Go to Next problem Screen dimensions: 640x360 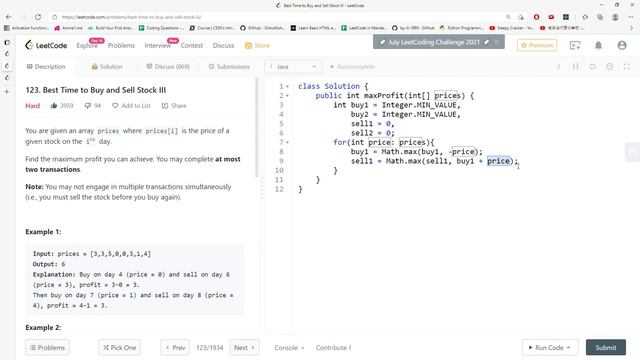[x=244, y=347]
